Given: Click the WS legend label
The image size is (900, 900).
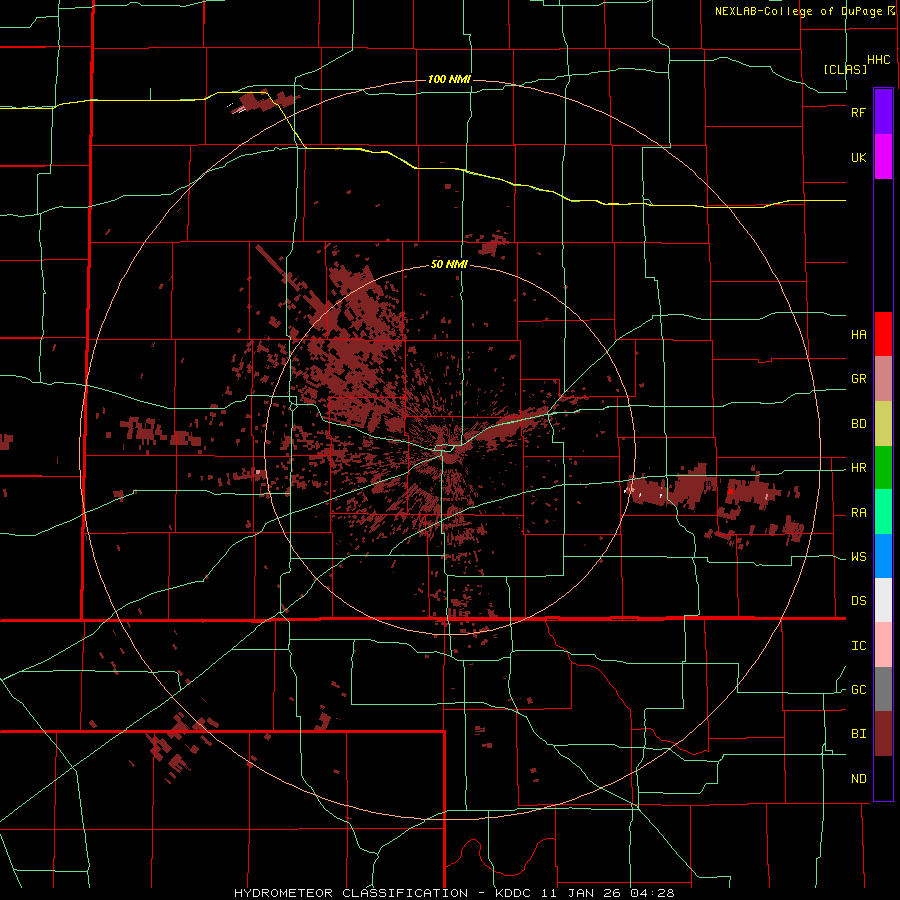Looking at the screenshot, I should point(858,557).
